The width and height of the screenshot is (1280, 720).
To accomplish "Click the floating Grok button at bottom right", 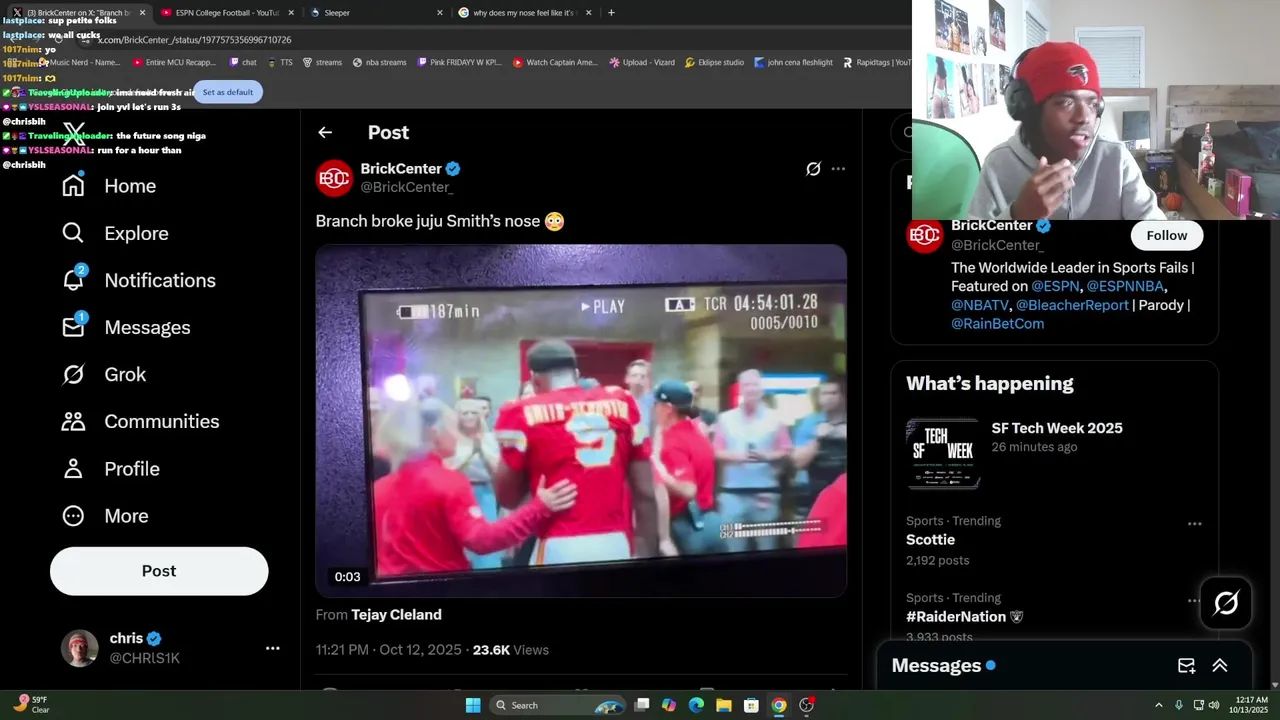I will [1226, 603].
